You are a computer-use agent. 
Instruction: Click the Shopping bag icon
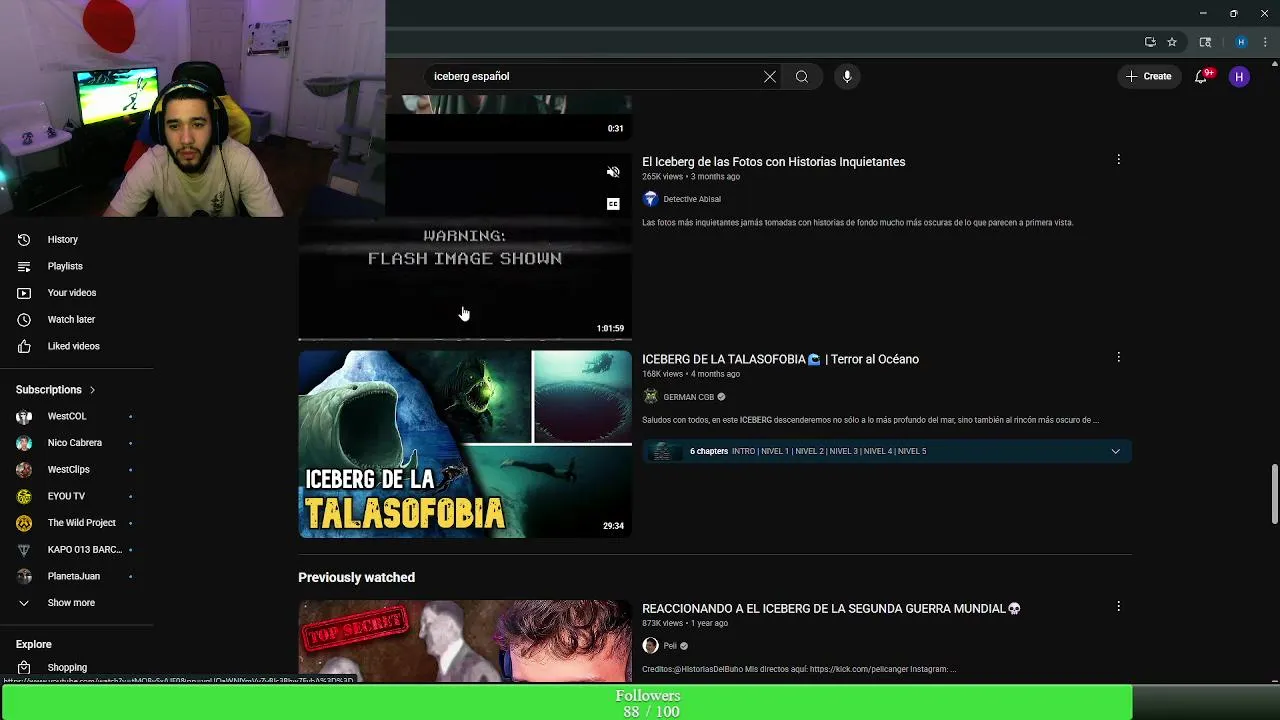pyautogui.click(x=24, y=667)
